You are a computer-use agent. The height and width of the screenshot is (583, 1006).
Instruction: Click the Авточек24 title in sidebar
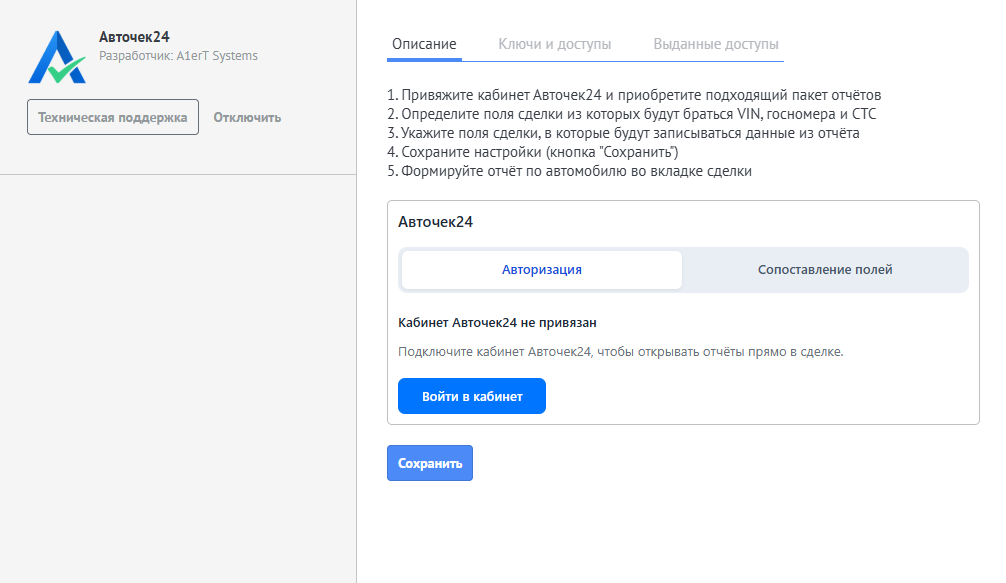pyautogui.click(x=134, y=37)
